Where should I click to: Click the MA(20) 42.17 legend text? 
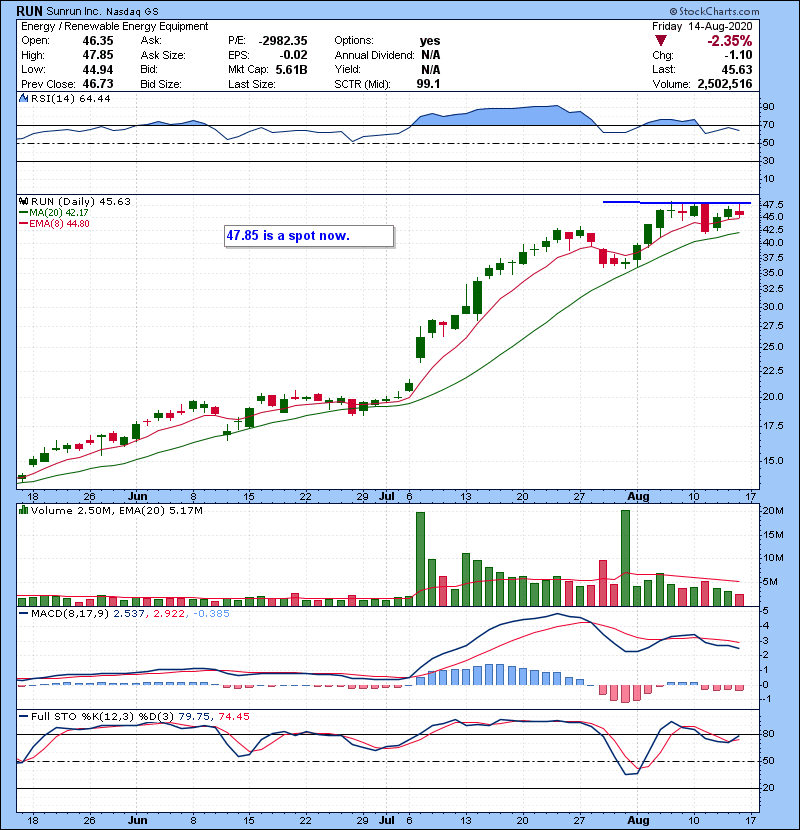pyautogui.click(x=59, y=213)
